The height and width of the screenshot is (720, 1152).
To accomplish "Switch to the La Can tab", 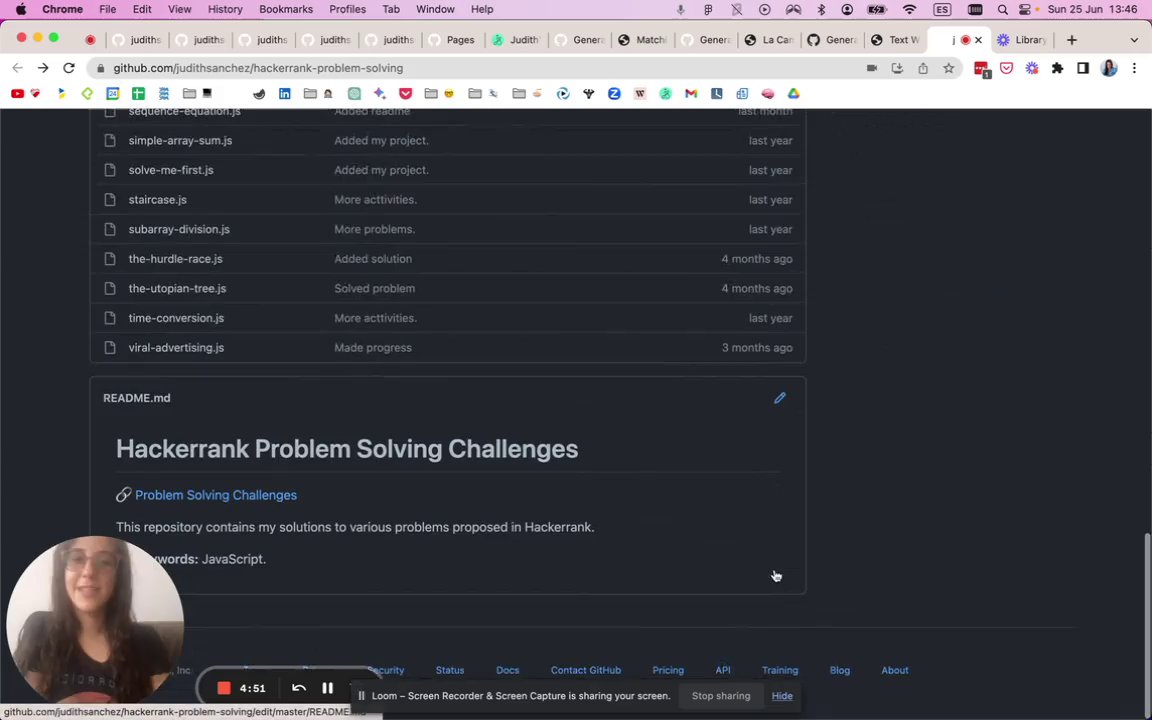I will (769, 40).
